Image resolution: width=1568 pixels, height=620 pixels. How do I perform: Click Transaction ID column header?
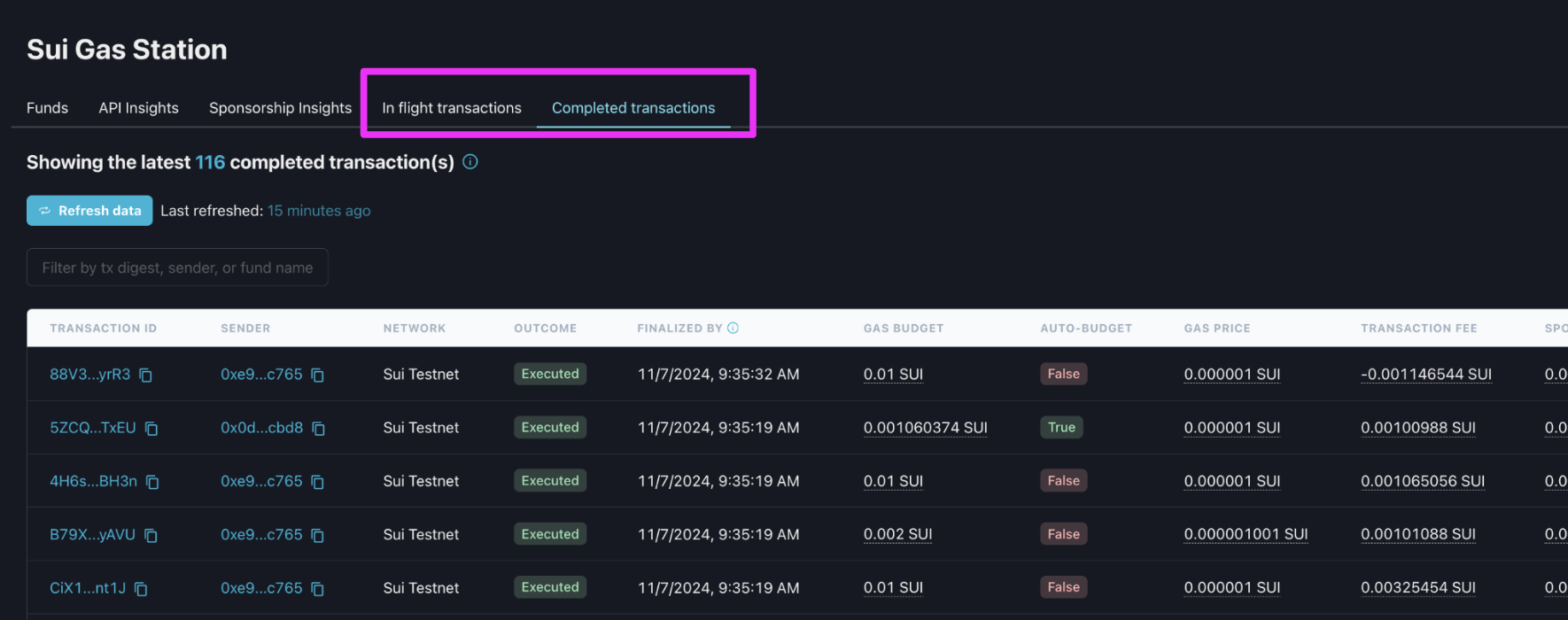tap(103, 329)
